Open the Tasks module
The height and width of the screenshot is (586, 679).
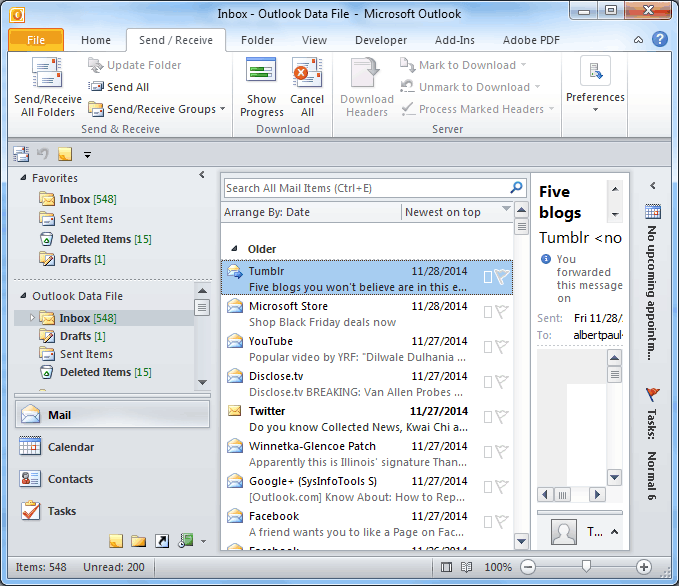click(112, 511)
